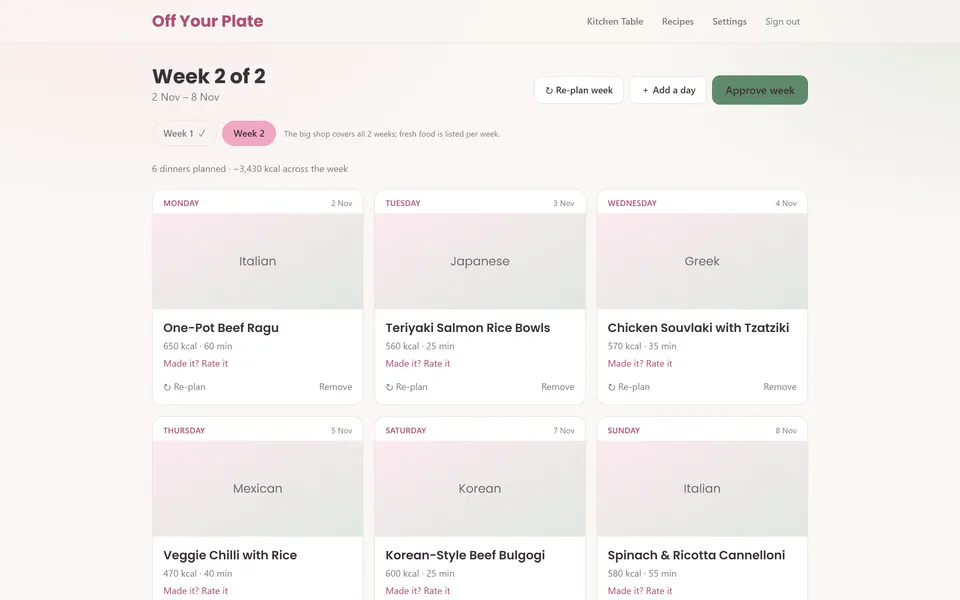Image resolution: width=960 pixels, height=600 pixels.
Task: Click the Re-plan week button
Action: point(579,90)
